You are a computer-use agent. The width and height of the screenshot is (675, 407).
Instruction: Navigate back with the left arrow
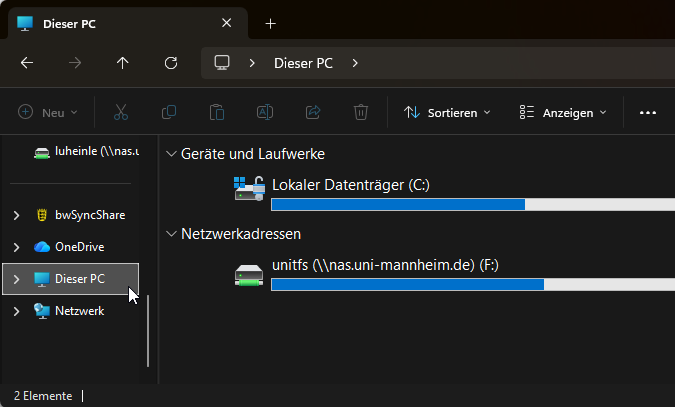tap(27, 63)
